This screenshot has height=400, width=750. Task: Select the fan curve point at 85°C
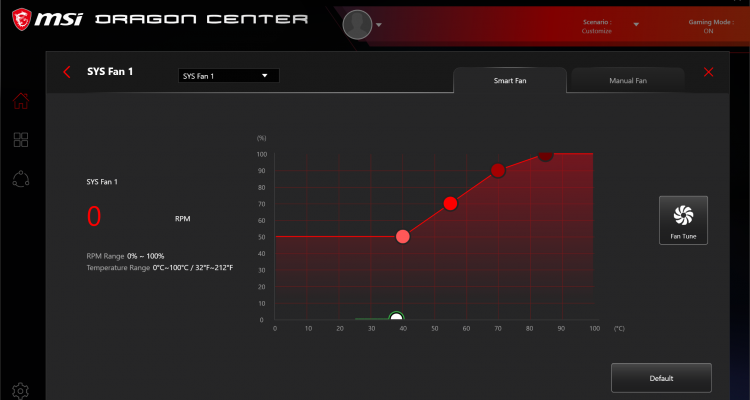(x=545, y=155)
